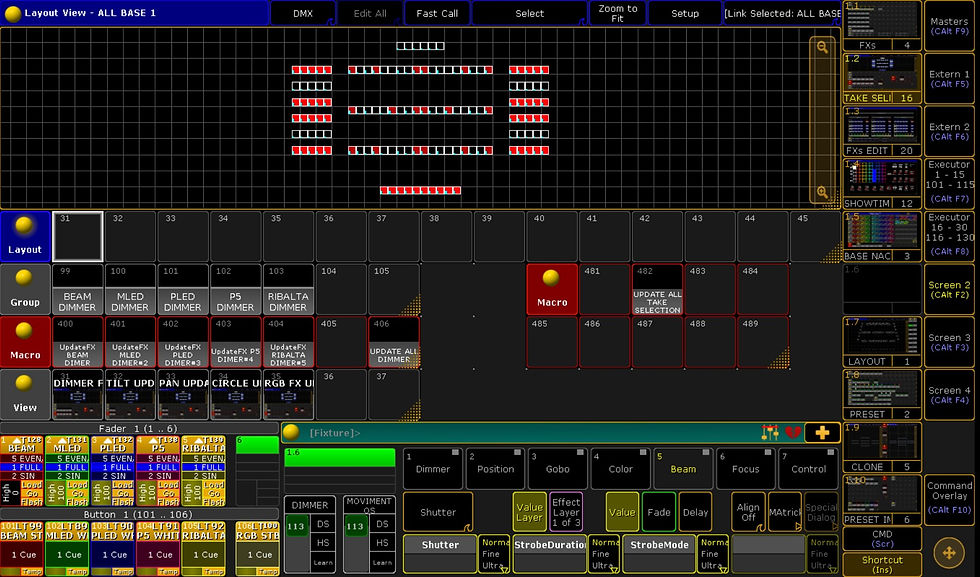Viewport: 980px width, 577px height.
Task: Select the Focus preset type tab
Action: point(745,469)
